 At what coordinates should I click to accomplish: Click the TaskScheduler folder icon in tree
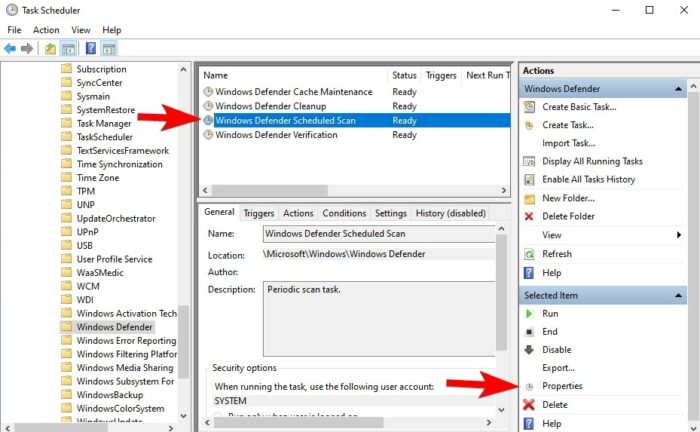[x=66, y=137]
